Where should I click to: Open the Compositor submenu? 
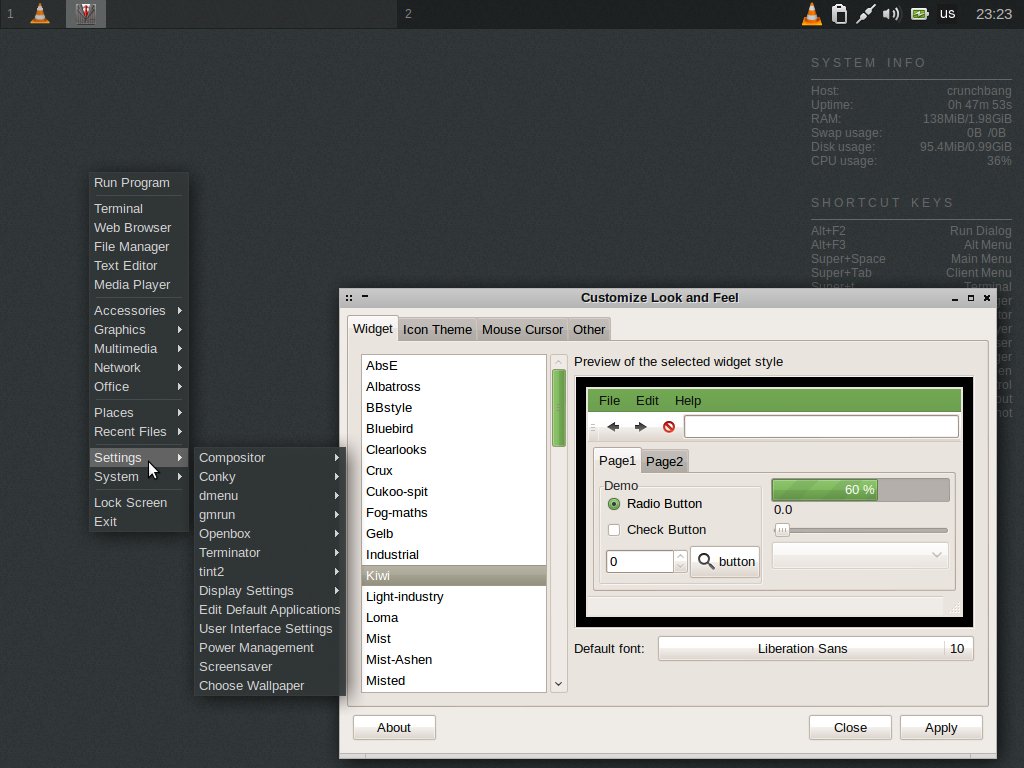tap(270, 457)
